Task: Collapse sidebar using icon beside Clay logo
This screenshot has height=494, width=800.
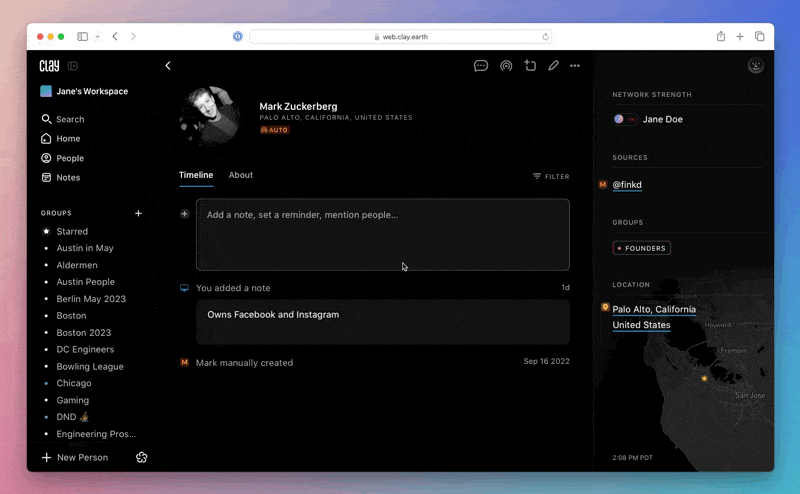Action: 73,66
